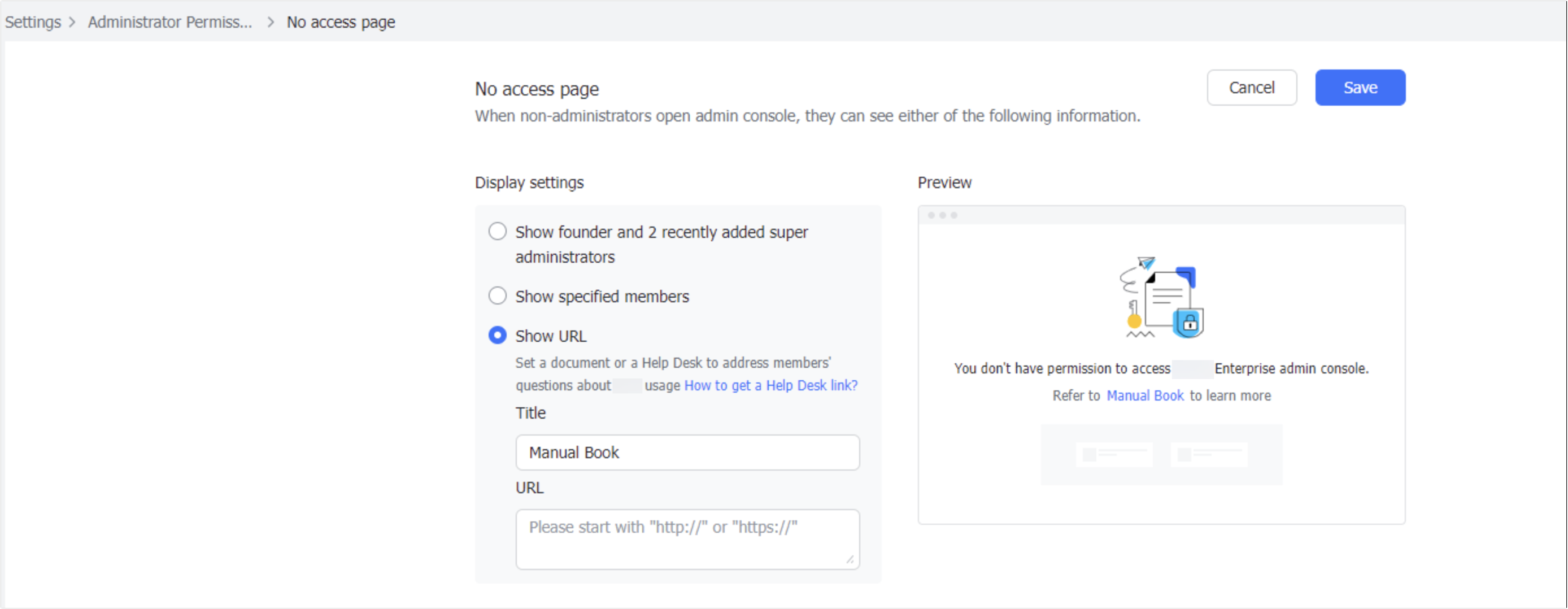The image size is (1568, 609).
Task: Open Settings from the breadcrumb
Action: pos(33,22)
